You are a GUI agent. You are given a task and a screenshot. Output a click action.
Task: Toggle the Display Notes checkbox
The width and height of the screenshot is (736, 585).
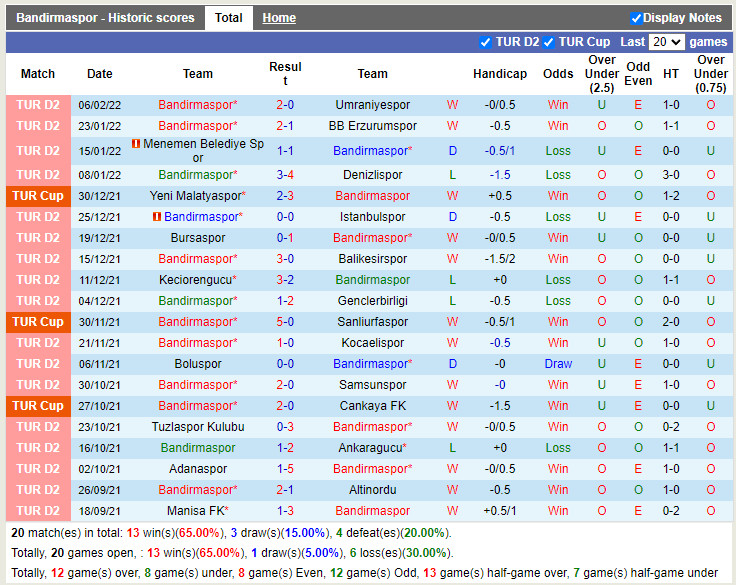[x=636, y=18]
